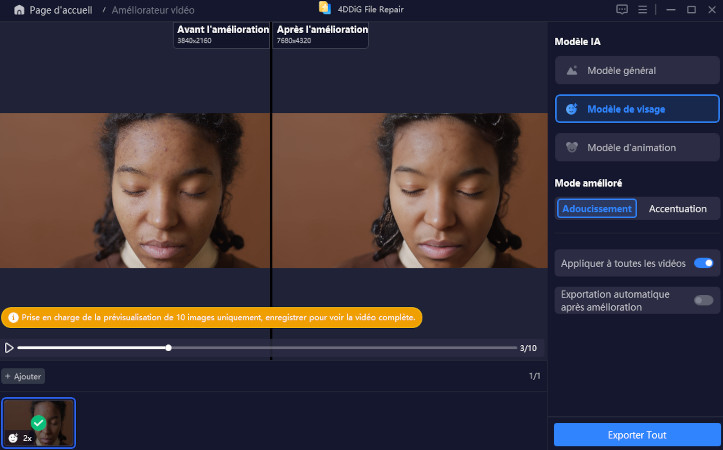This screenshot has width=723, height=450.
Task: Choose the Adoucissement enhancement mode
Action: 597,208
